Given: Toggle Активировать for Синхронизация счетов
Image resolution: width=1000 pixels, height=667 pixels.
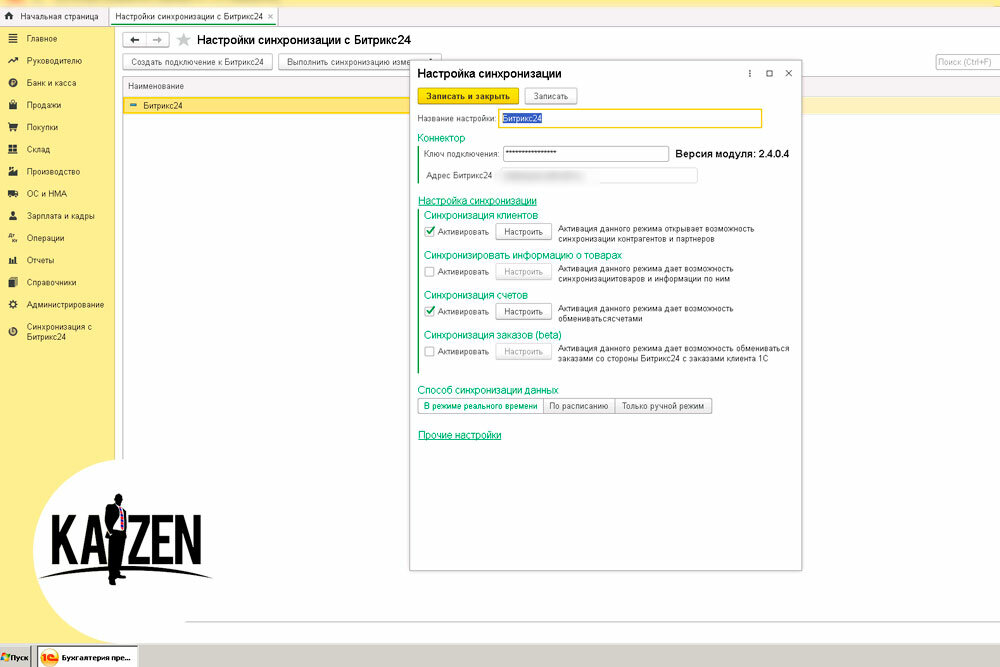Looking at the screenshot, I should coord(430,311).
